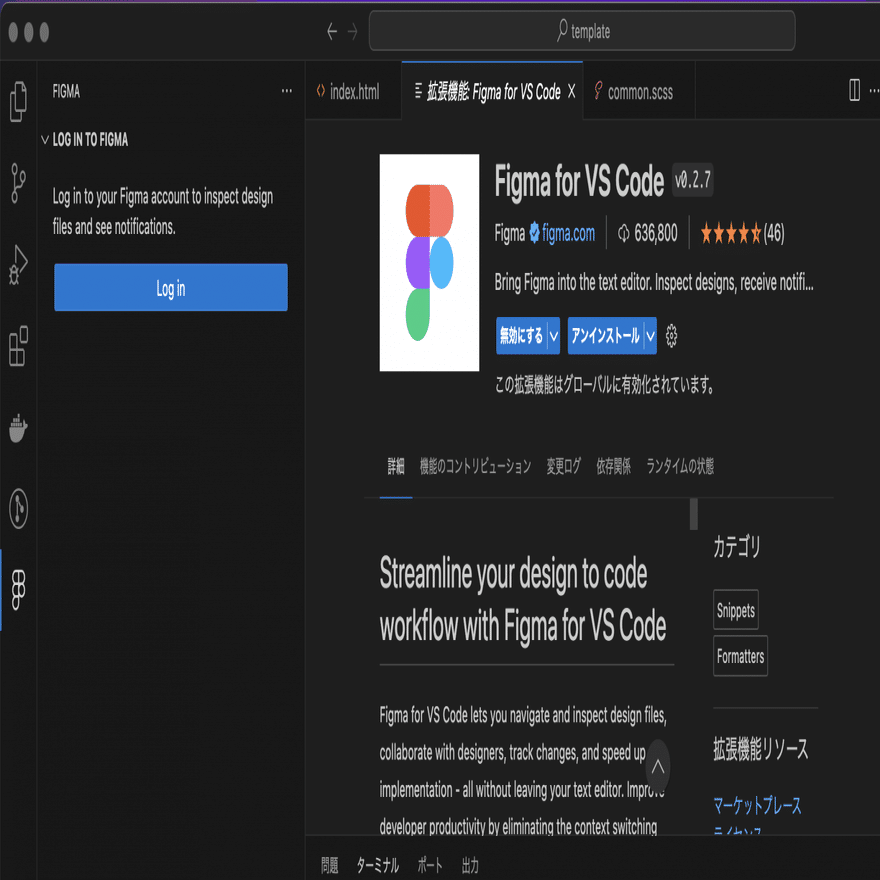Go back with the left arrow
The image size is (880, 880).
tap(332, 31)
